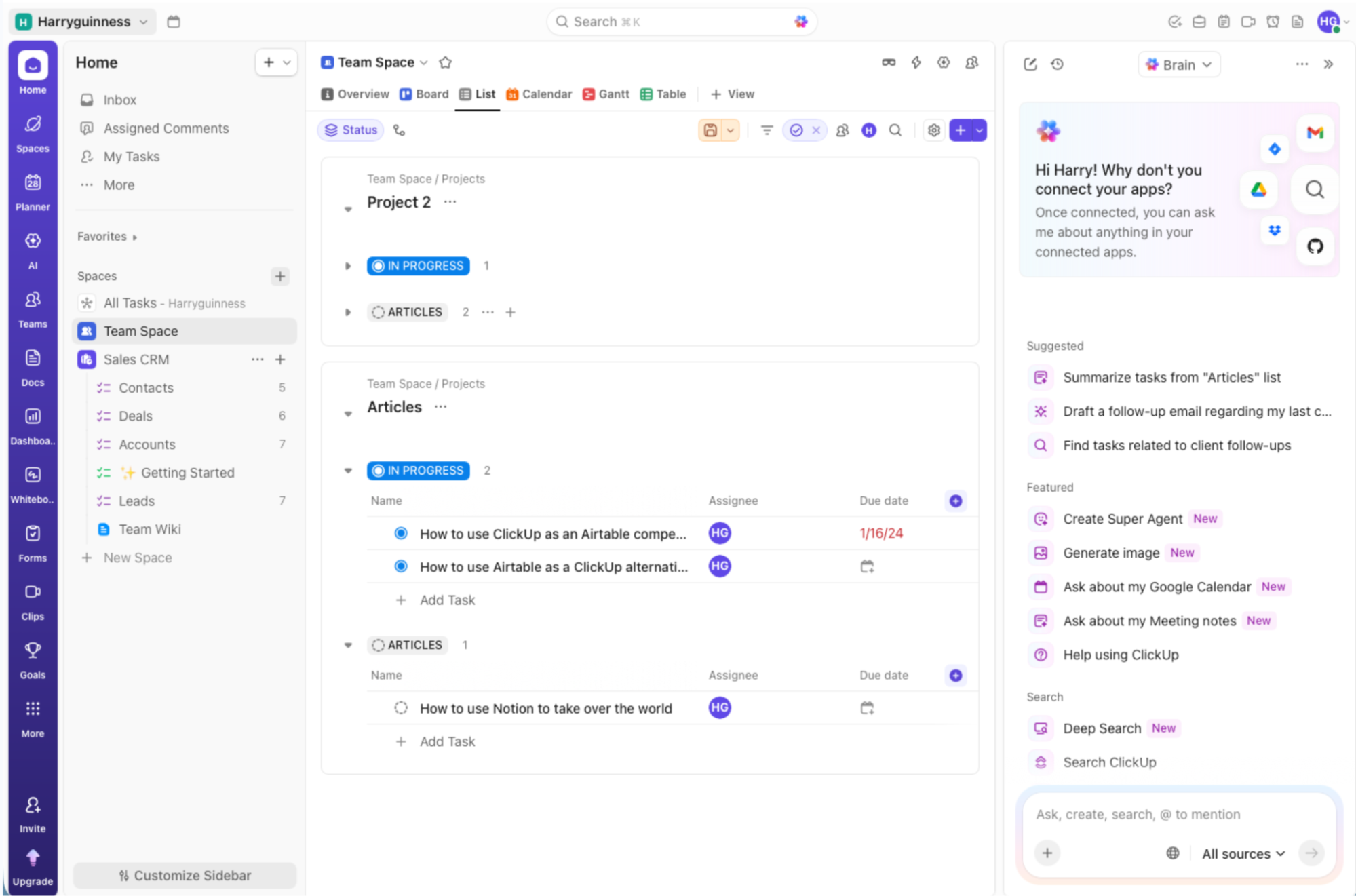Select the Docs icon in the sidebar
The image size is (1356, 896).
coord(32,365)
